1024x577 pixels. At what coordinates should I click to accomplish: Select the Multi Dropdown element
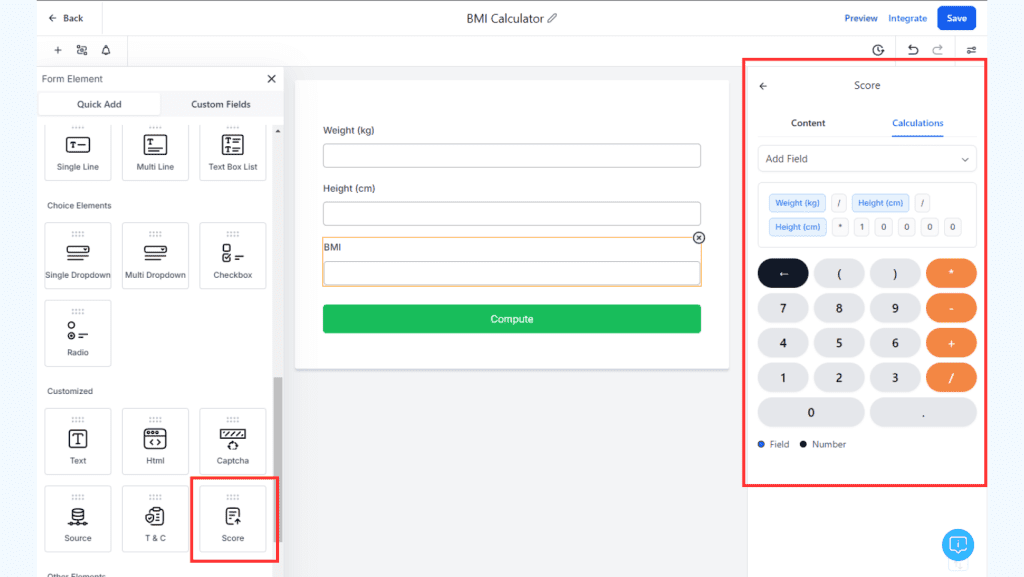point(155,255)
